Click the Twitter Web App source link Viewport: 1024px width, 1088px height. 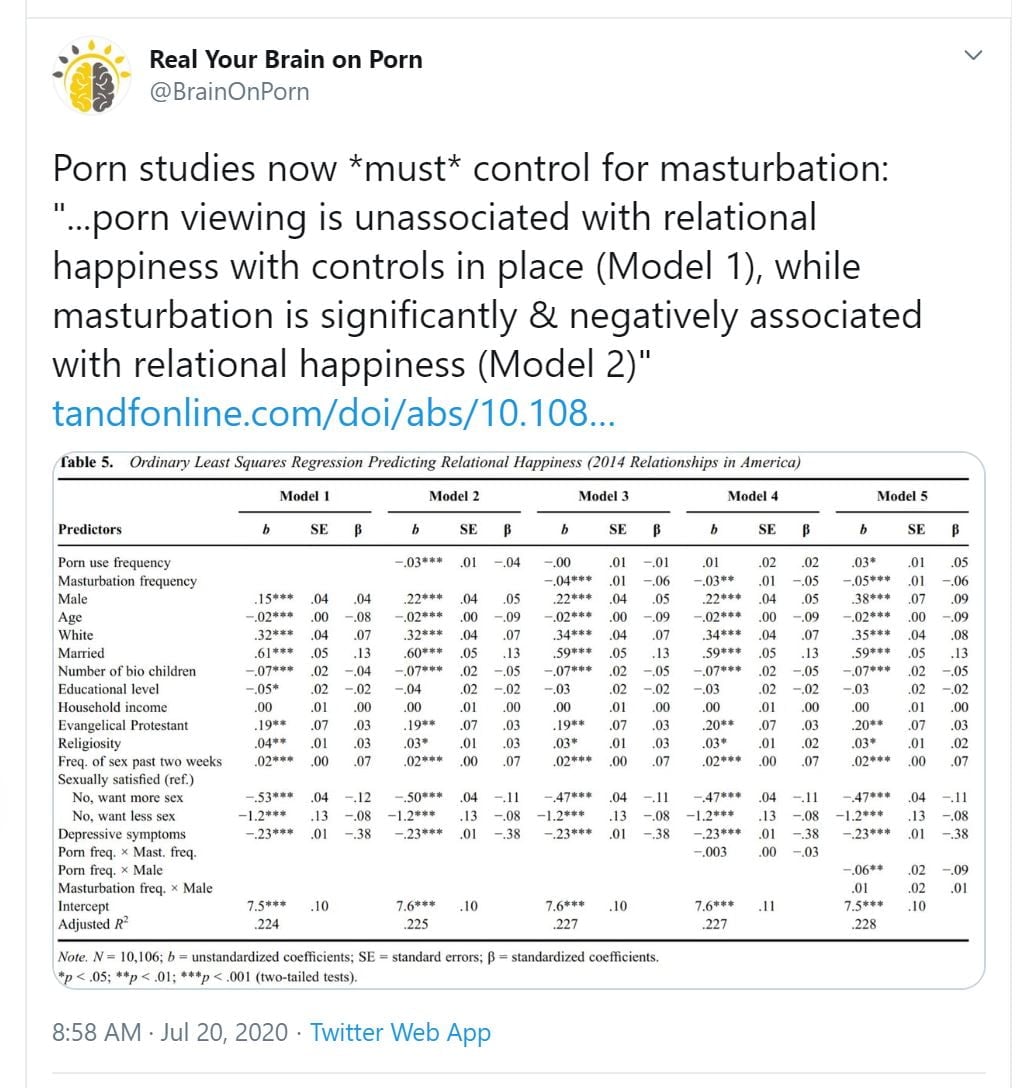coord(400,1032)
